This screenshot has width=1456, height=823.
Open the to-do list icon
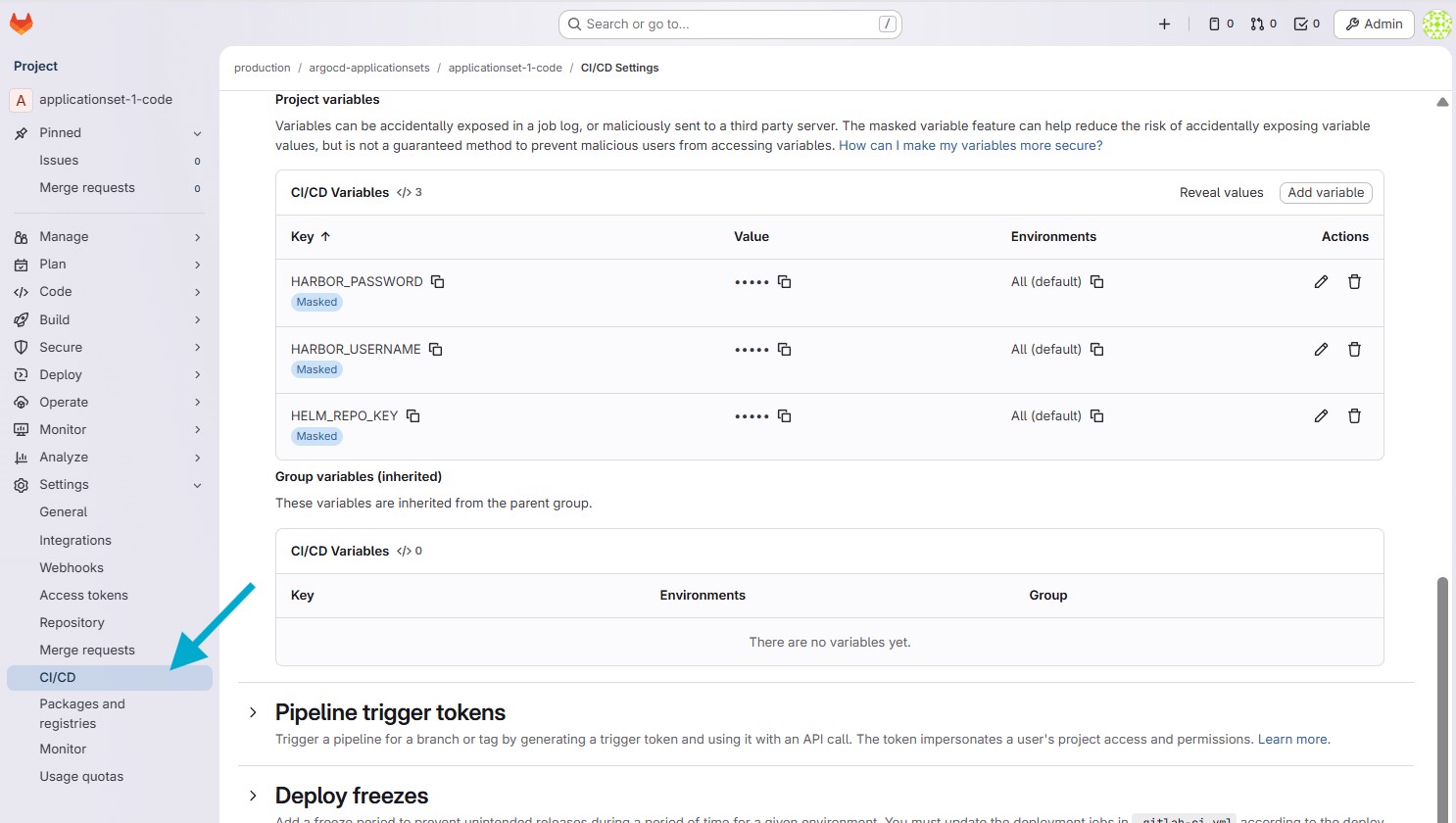coord(1306,24)
